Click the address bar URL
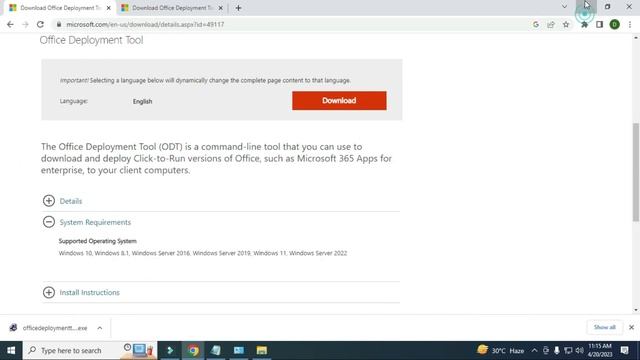The image size is (640, 360). [145, 24]
